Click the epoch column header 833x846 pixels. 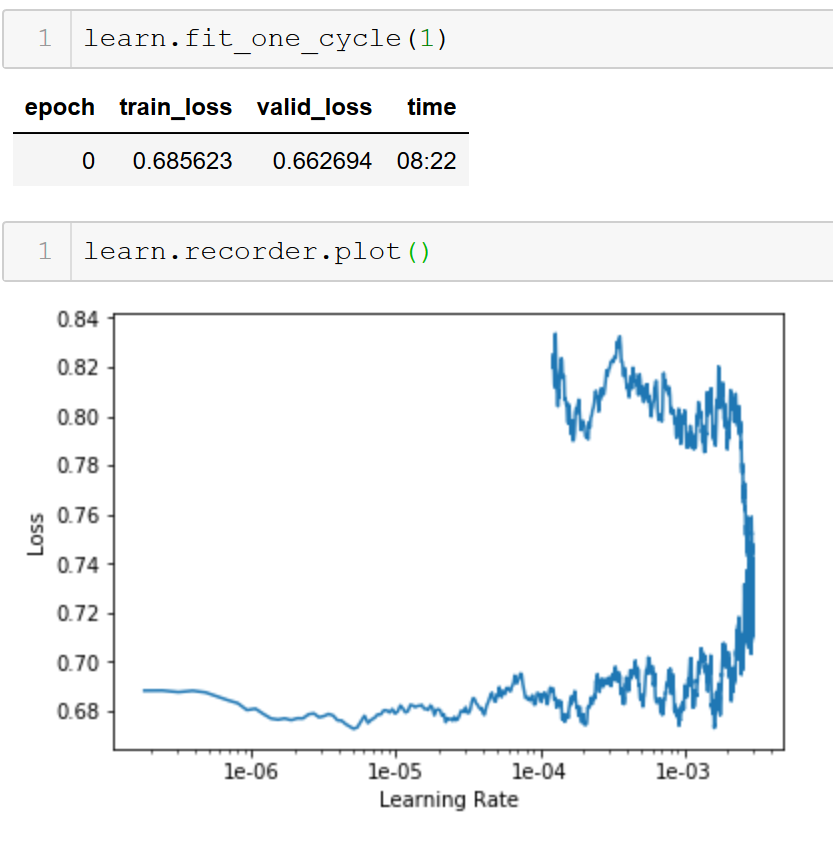point(59,107)
